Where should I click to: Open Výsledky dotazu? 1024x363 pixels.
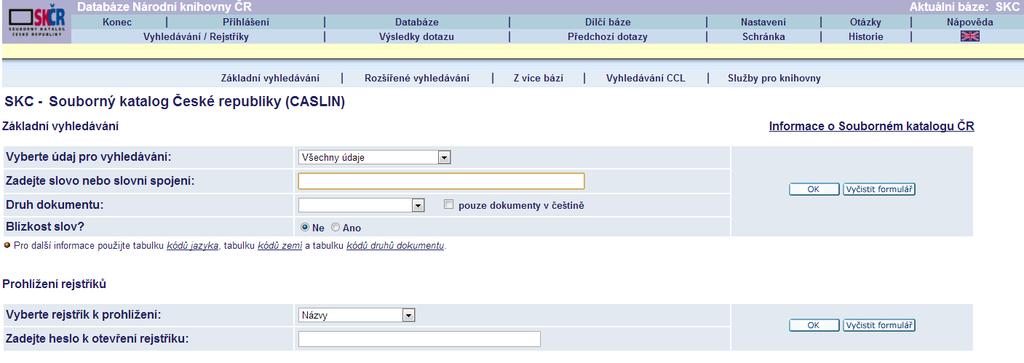pyautogui.click(x=417, y=37)
